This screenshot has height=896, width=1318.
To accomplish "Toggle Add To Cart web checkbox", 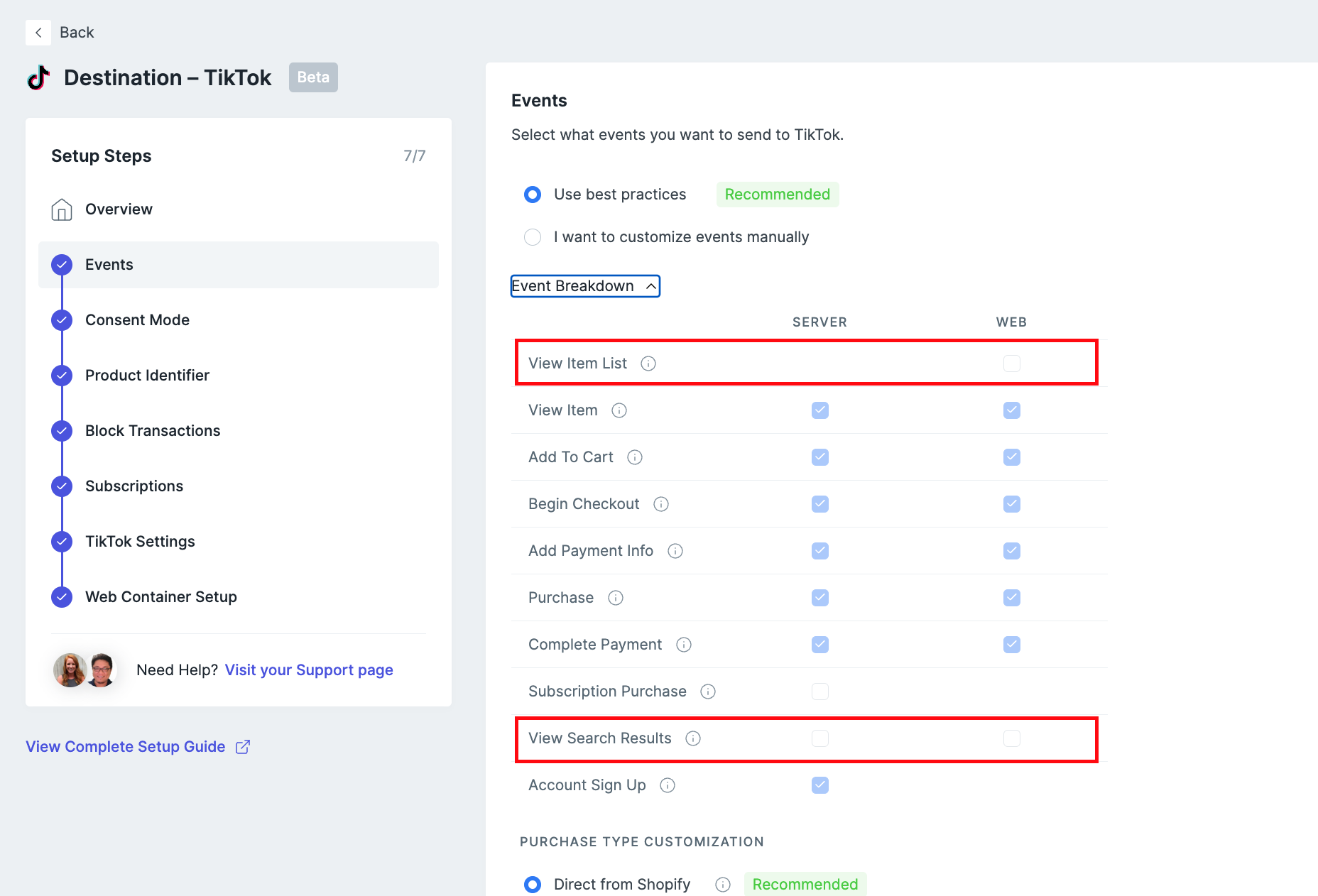I will (1012, 457).
